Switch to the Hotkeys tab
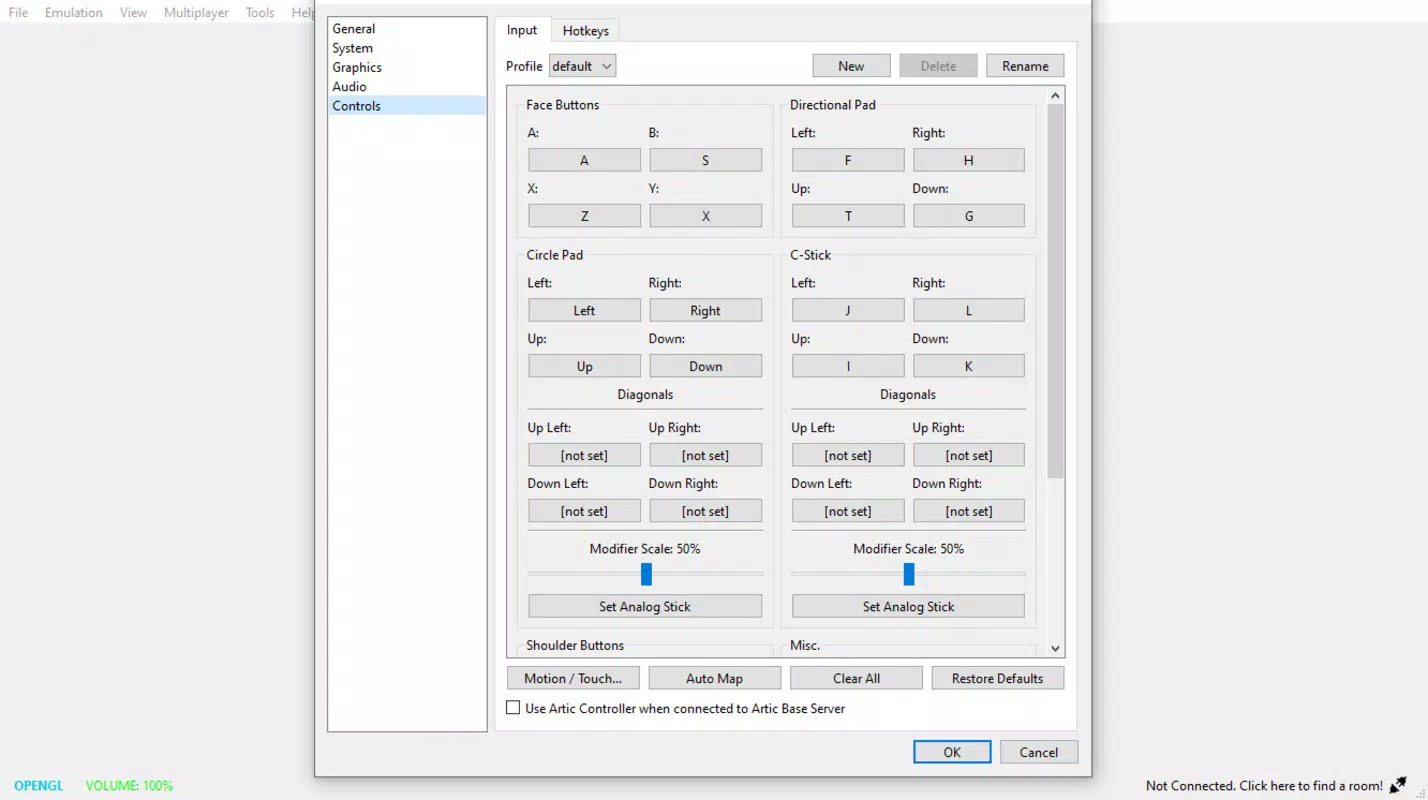1428x800 pixels. 586,31
